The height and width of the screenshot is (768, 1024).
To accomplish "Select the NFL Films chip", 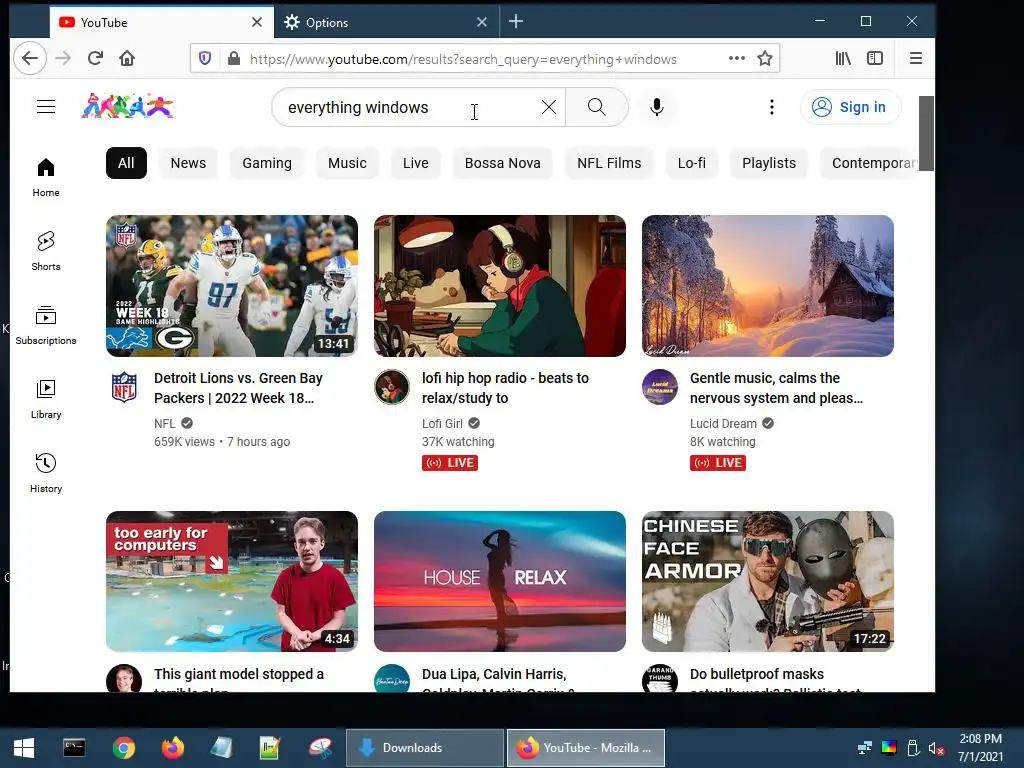I will tap(609, 163).
